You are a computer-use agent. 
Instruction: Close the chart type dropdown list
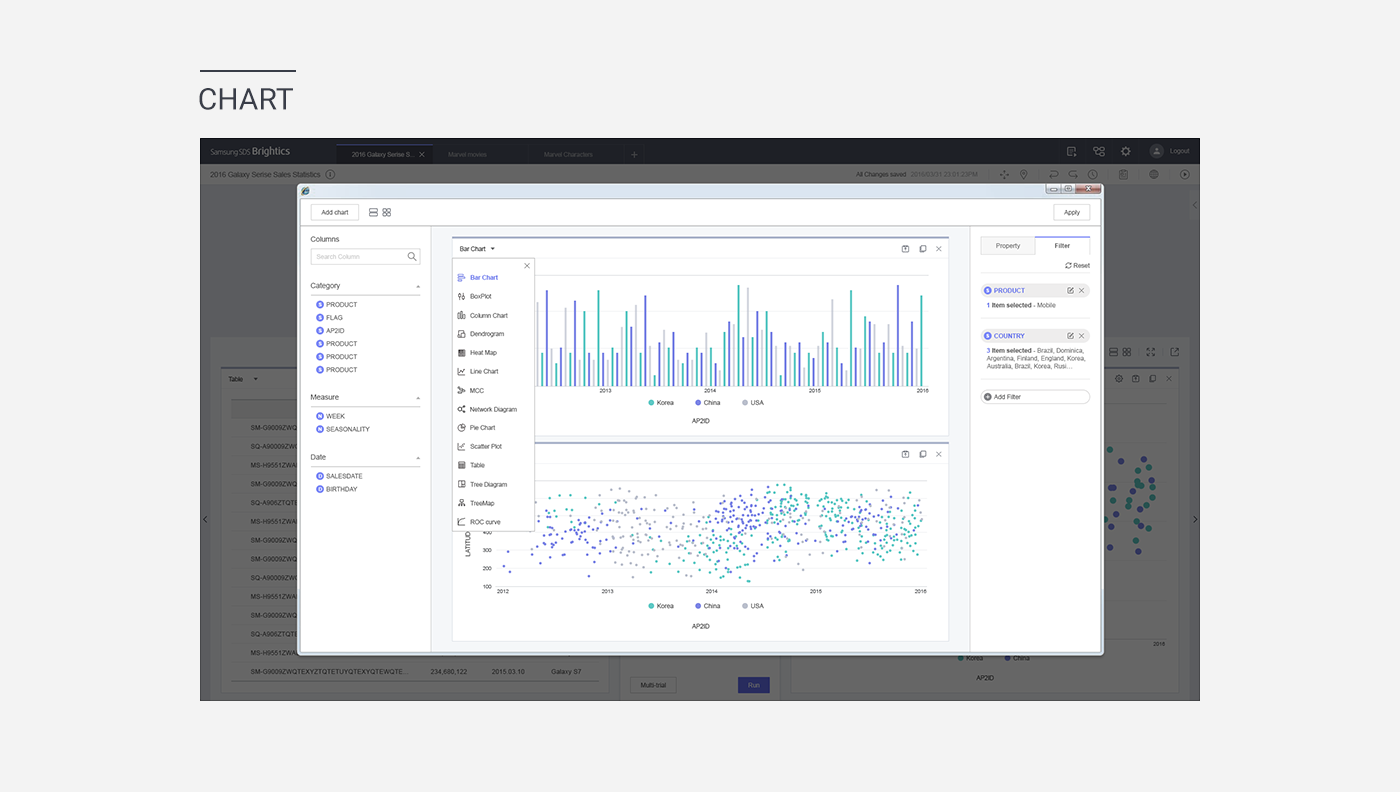[x=527, y=266]
